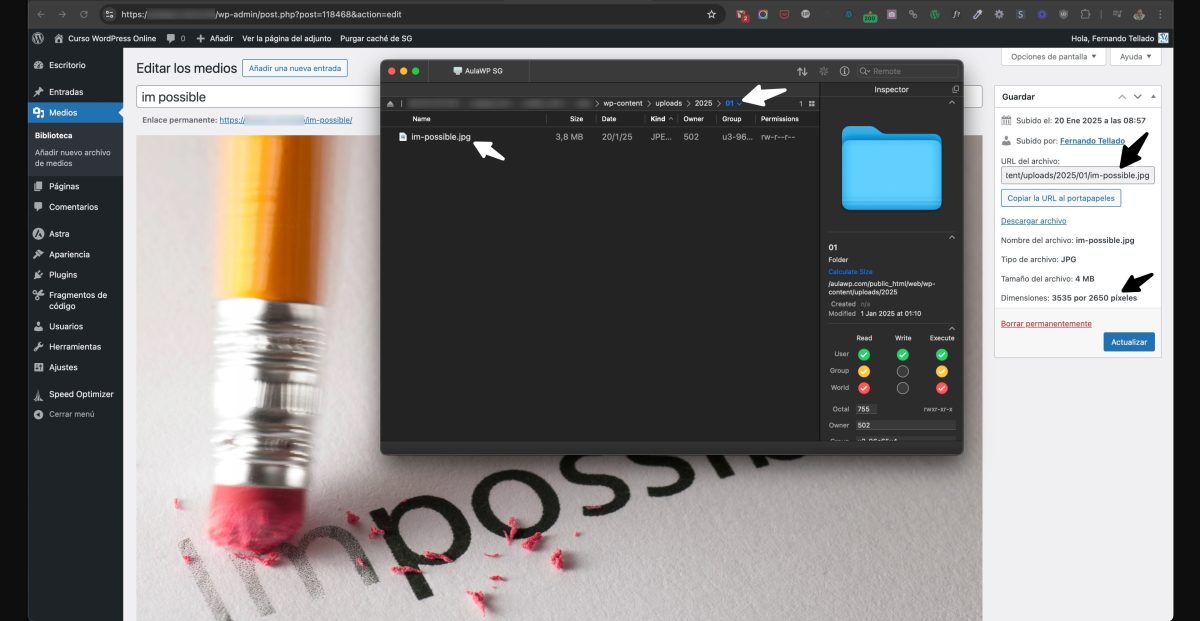This screenshot has height=621, width=1200.
Task: Go to uploads in breadcrumb path
Action: 669,103
